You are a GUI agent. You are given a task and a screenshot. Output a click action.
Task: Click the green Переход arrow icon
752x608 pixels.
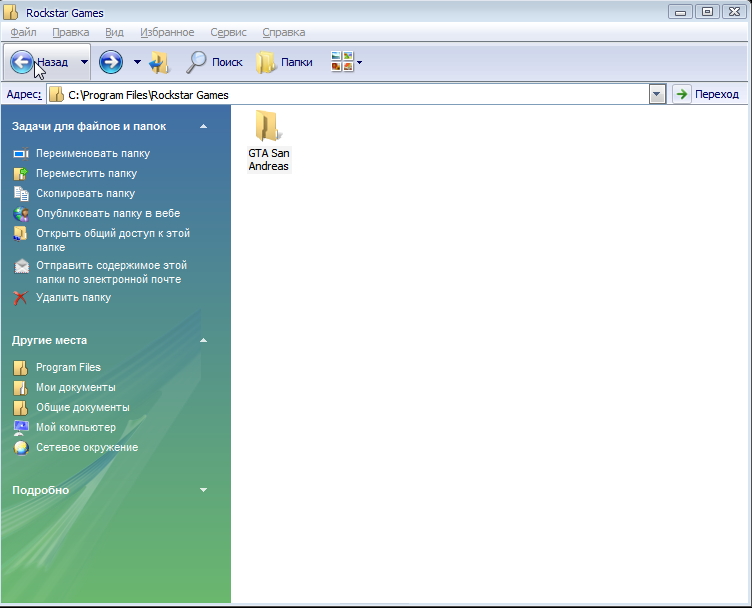point(682,94)
